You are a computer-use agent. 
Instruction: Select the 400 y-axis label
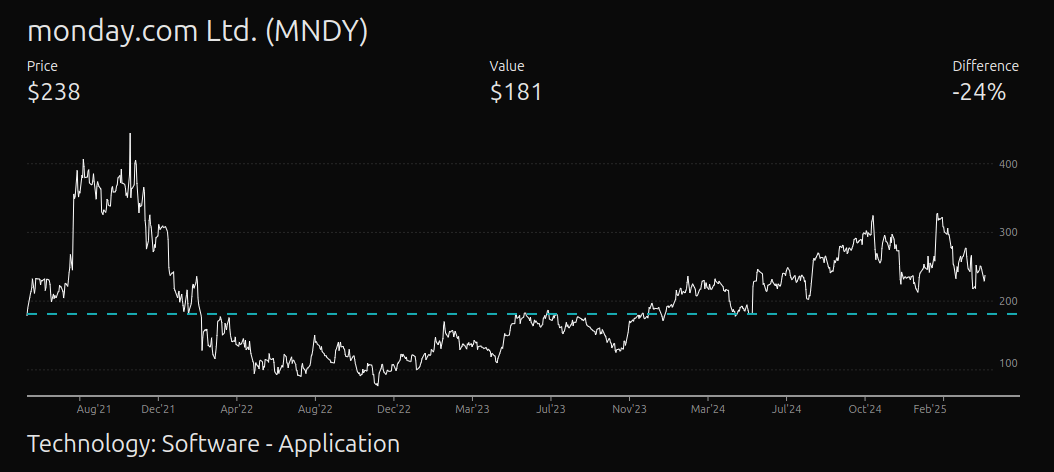(x=1008, y=164)
